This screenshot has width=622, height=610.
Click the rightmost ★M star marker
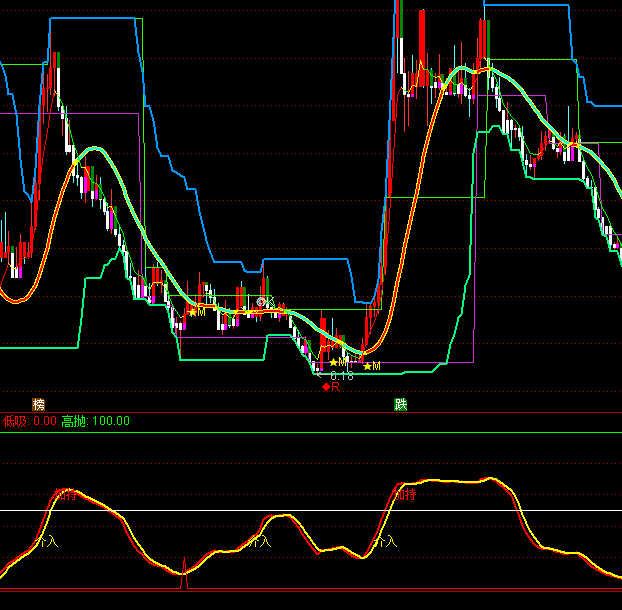point(372,366)
